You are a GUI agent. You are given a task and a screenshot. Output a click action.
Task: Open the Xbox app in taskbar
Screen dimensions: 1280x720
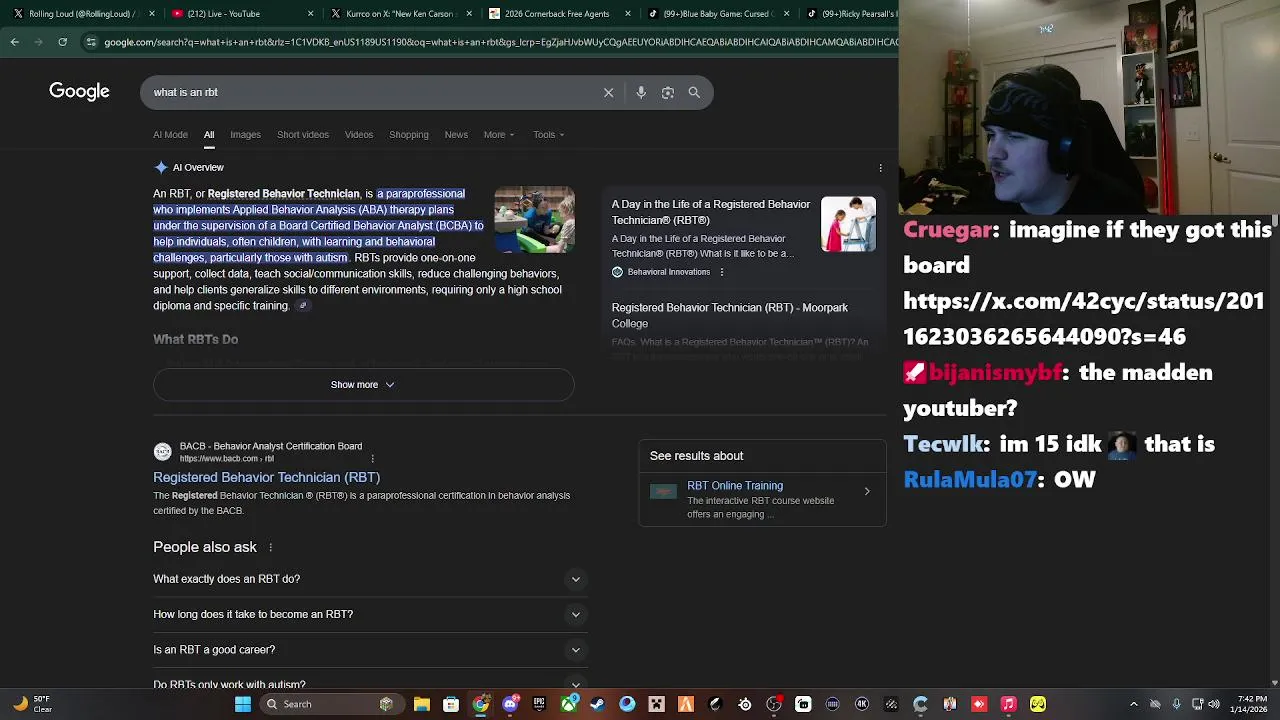[x=569, y=704]
